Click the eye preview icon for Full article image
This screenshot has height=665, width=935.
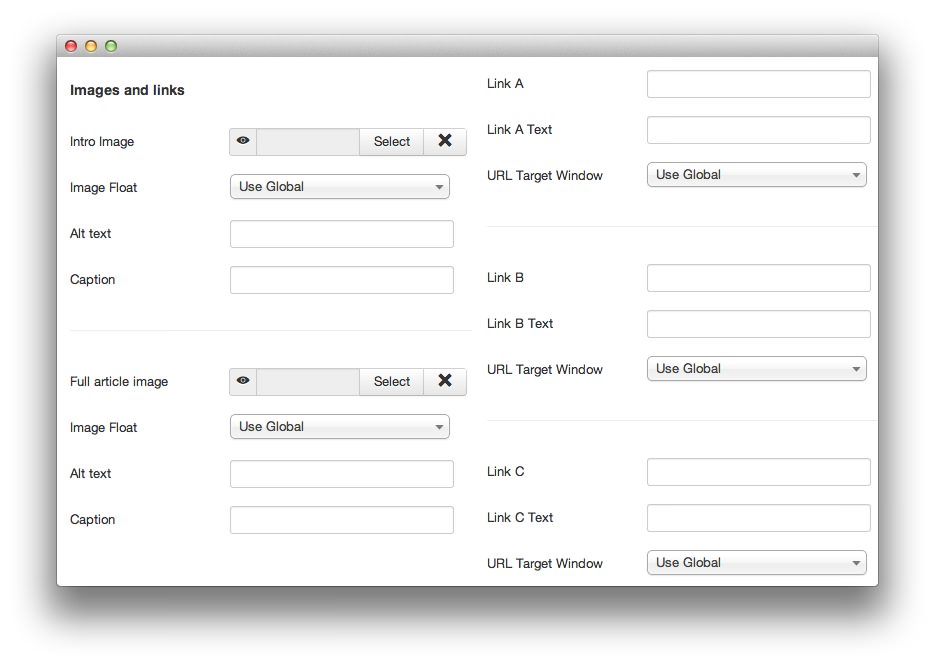tap(243, 382)
